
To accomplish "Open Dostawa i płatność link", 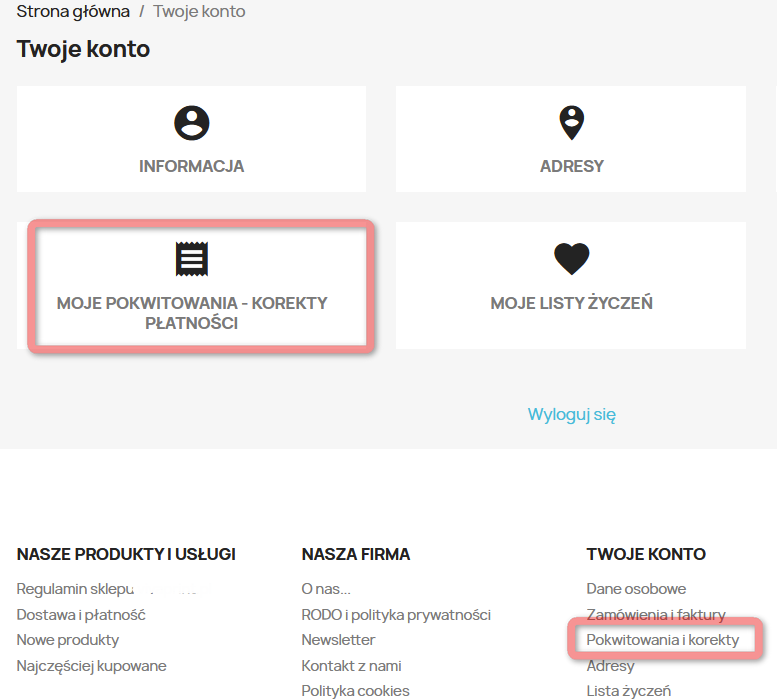I will coord(81,614).
